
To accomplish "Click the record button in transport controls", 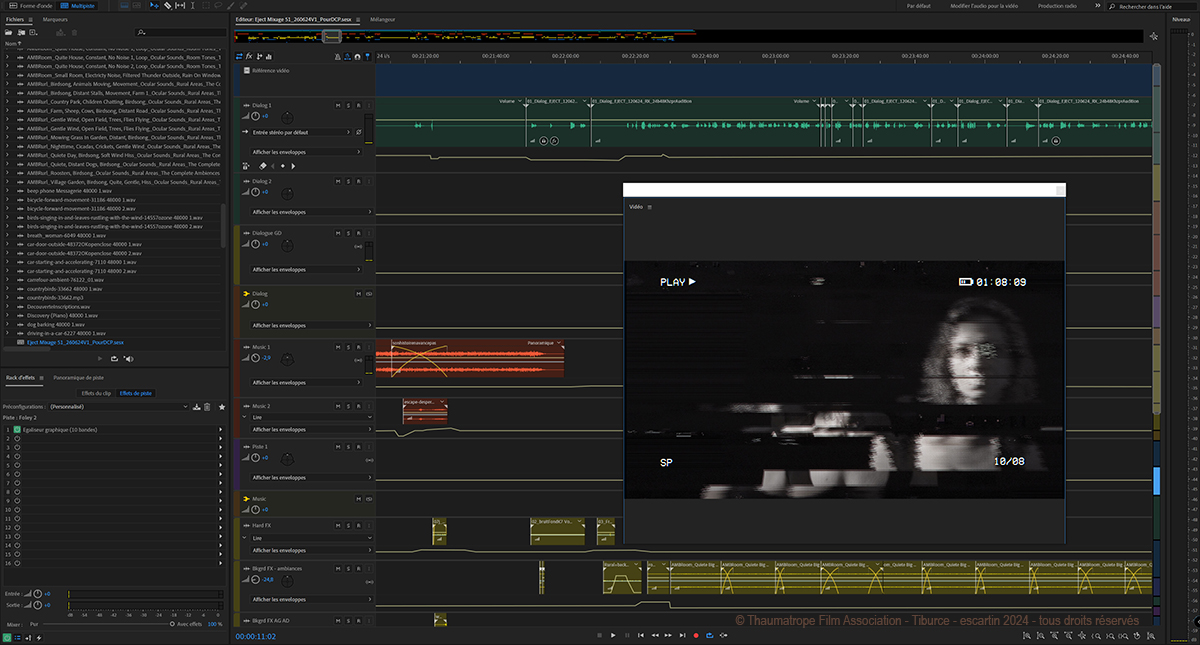I will tap(696, 635).
